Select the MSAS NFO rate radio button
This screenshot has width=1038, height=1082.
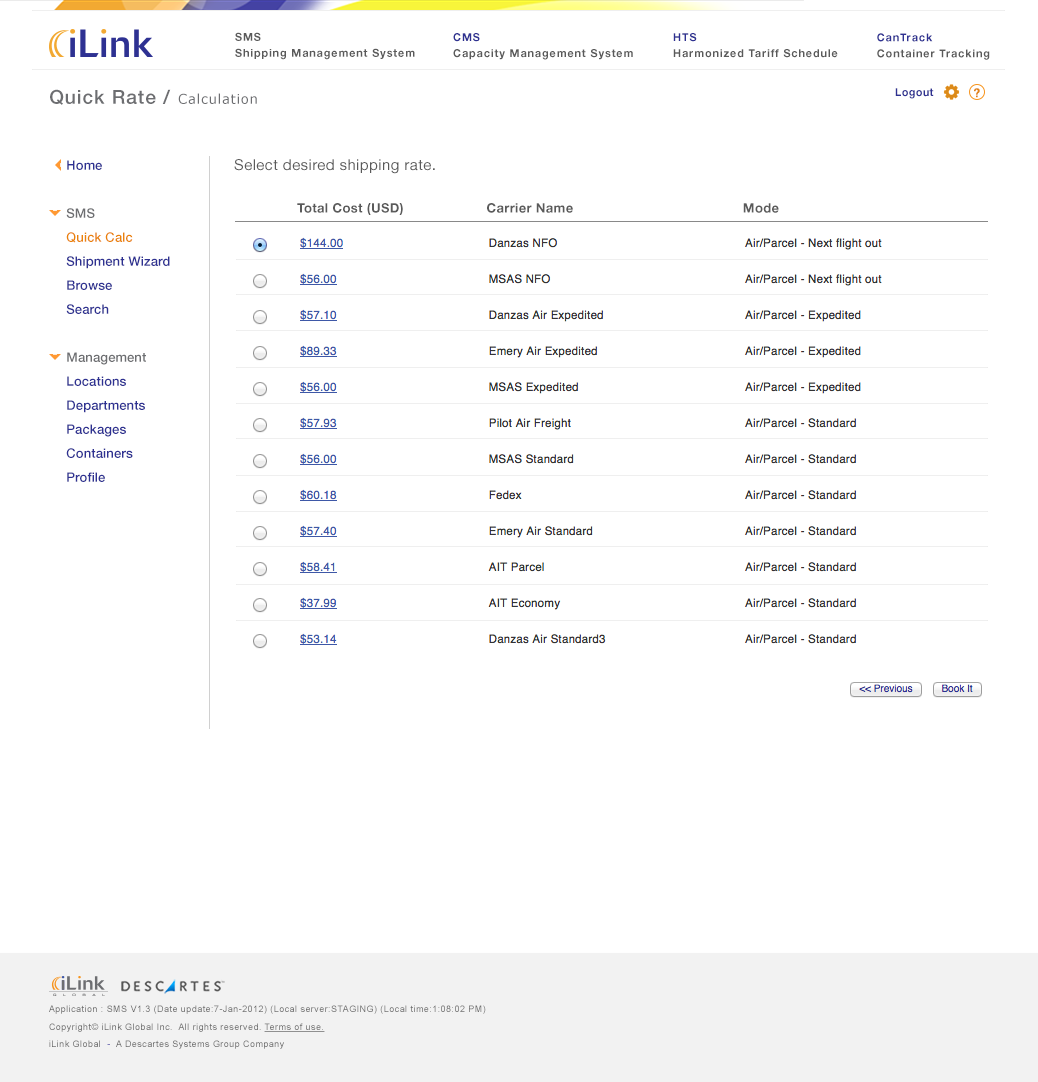point(260,281)
